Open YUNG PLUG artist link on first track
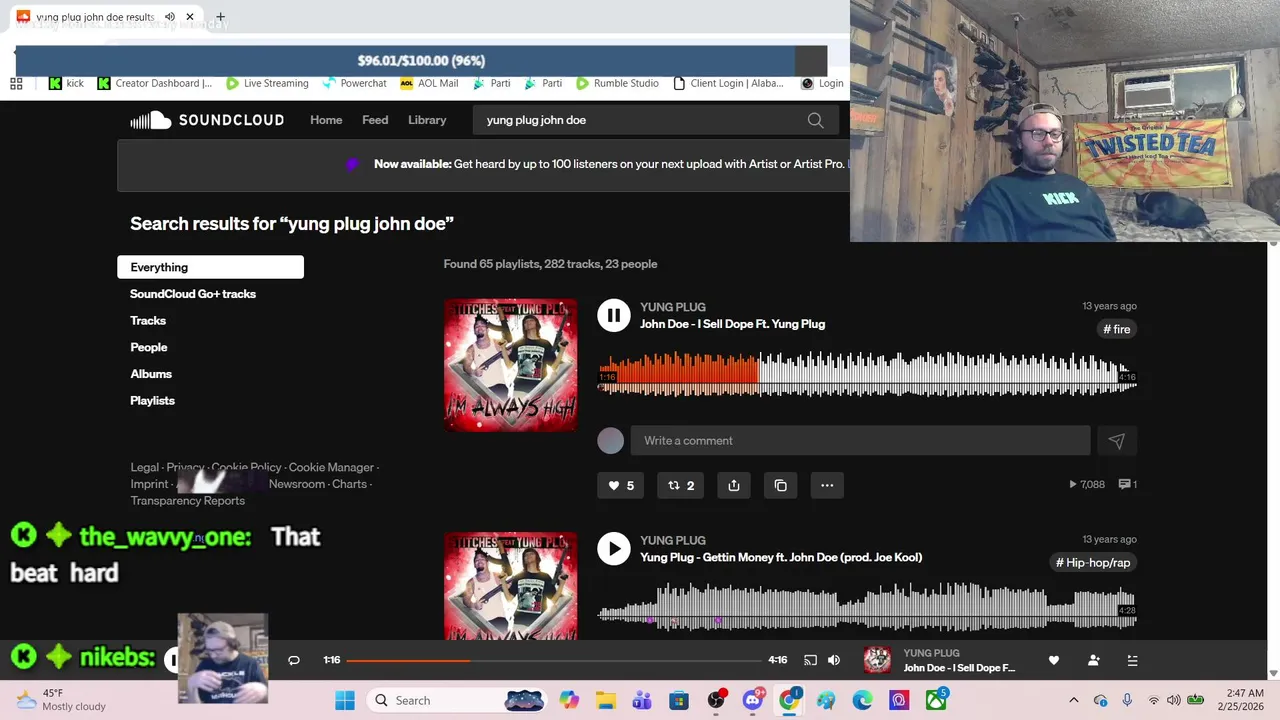Image resolution: width=1280 pixels, height=720 pixels. coord(673,307)
